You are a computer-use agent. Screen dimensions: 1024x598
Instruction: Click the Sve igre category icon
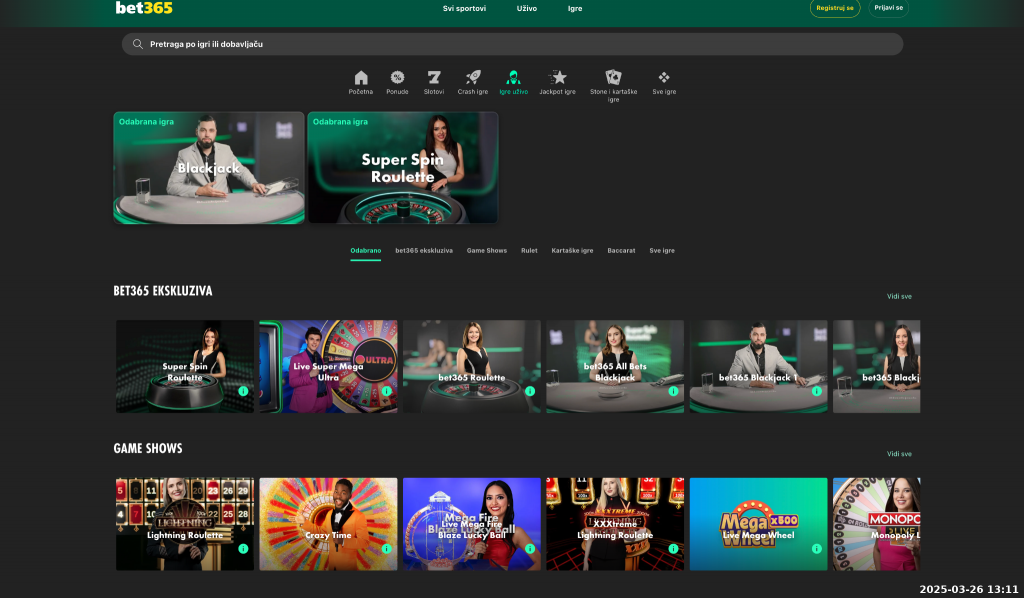(x=664, y=78)
